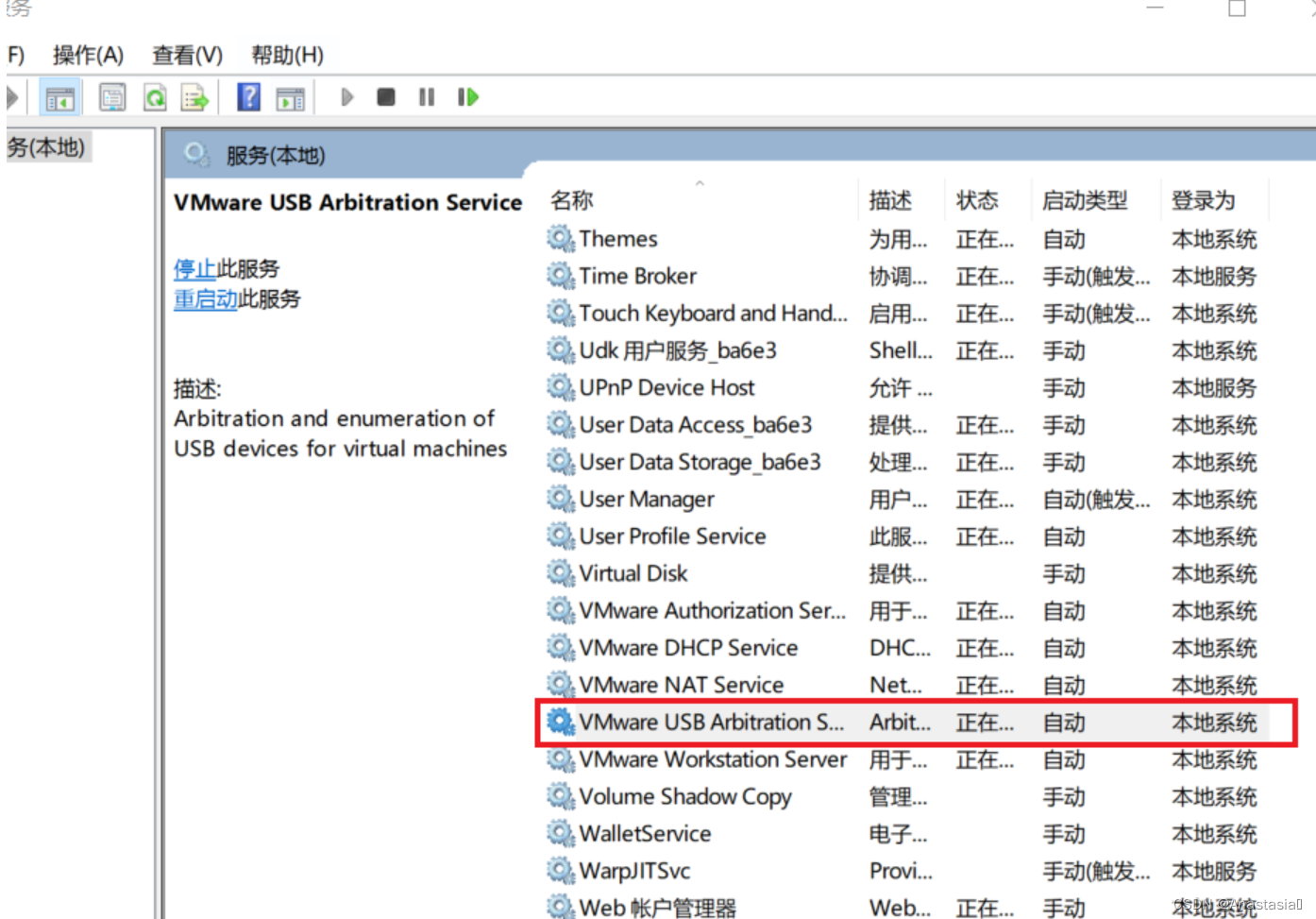Select the WalletService service name
This screenshot has width=1316, height=919.
coord(646,834)
